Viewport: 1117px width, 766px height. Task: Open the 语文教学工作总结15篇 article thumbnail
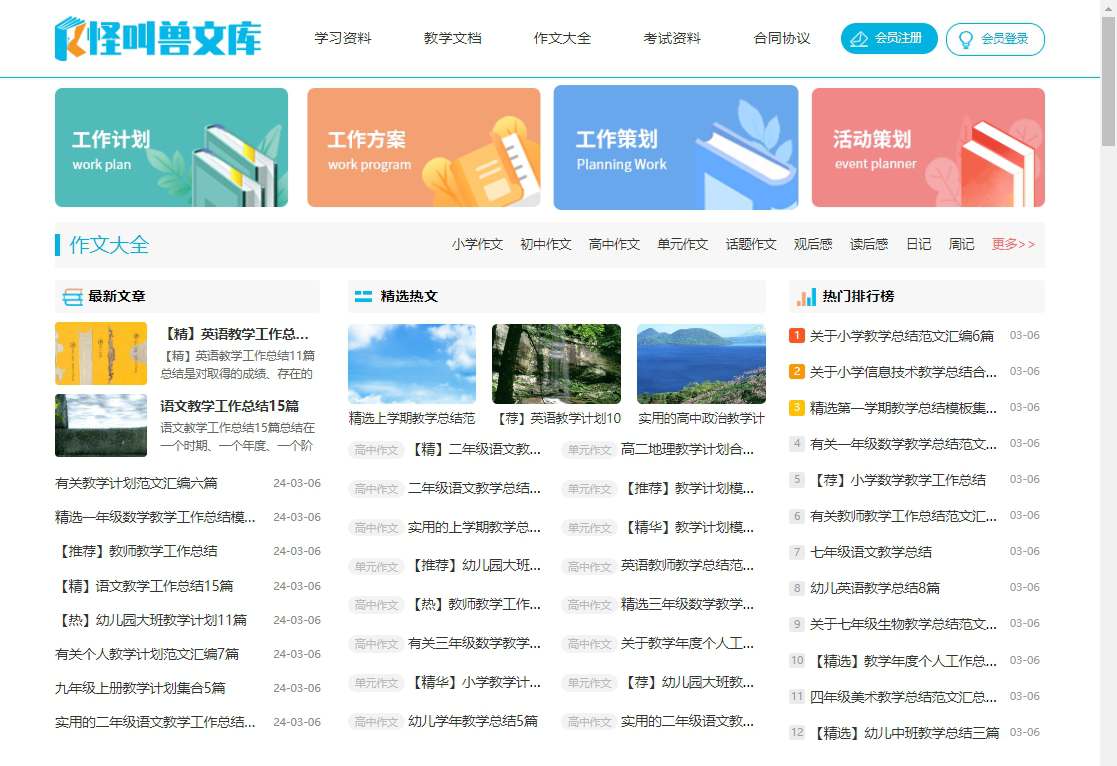[x=101, y=425]
